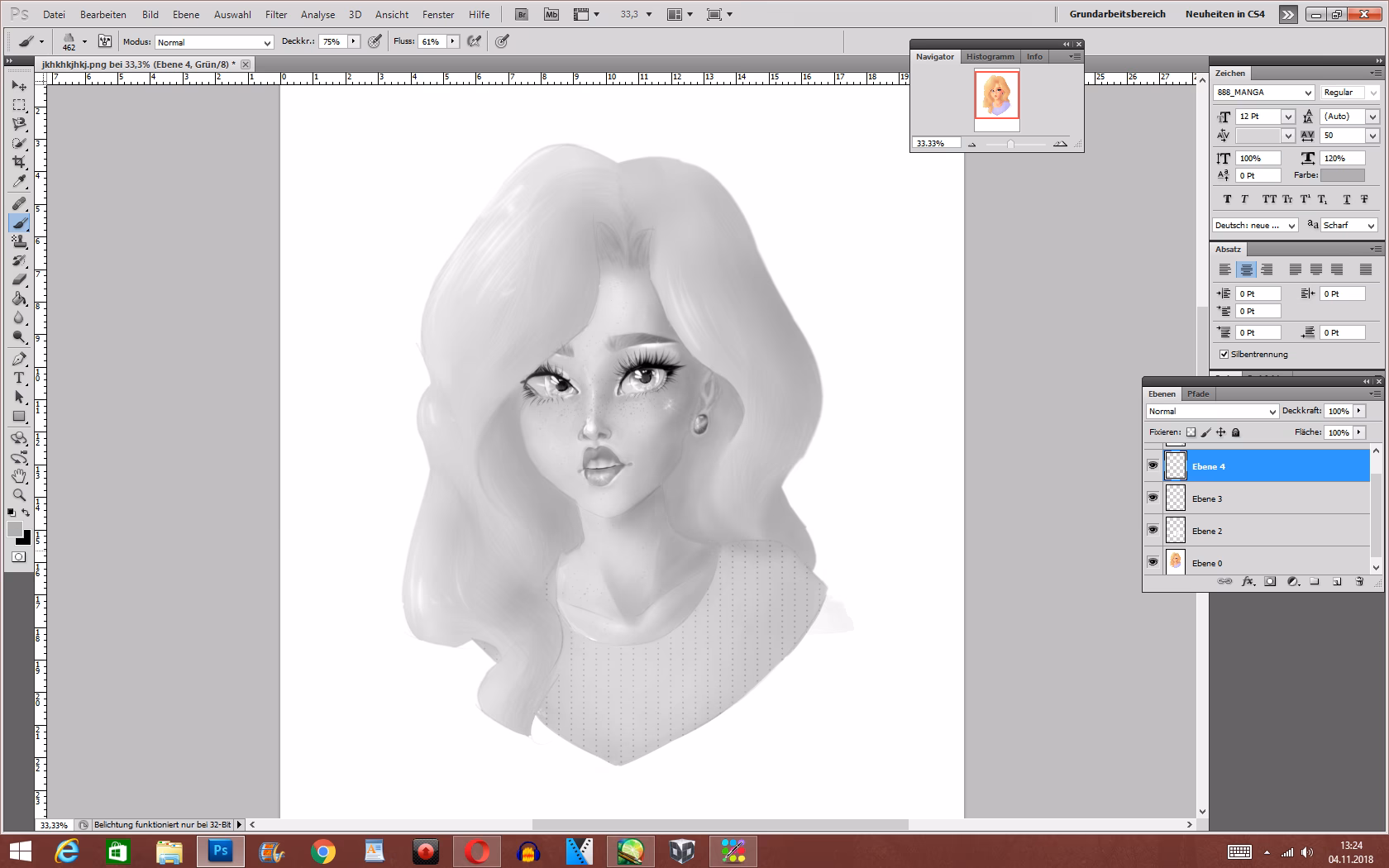The height and width of the screenshot is (868, 1389).
Task: Click the text color Farbe swatch
Action: [x=1342, y=175]
